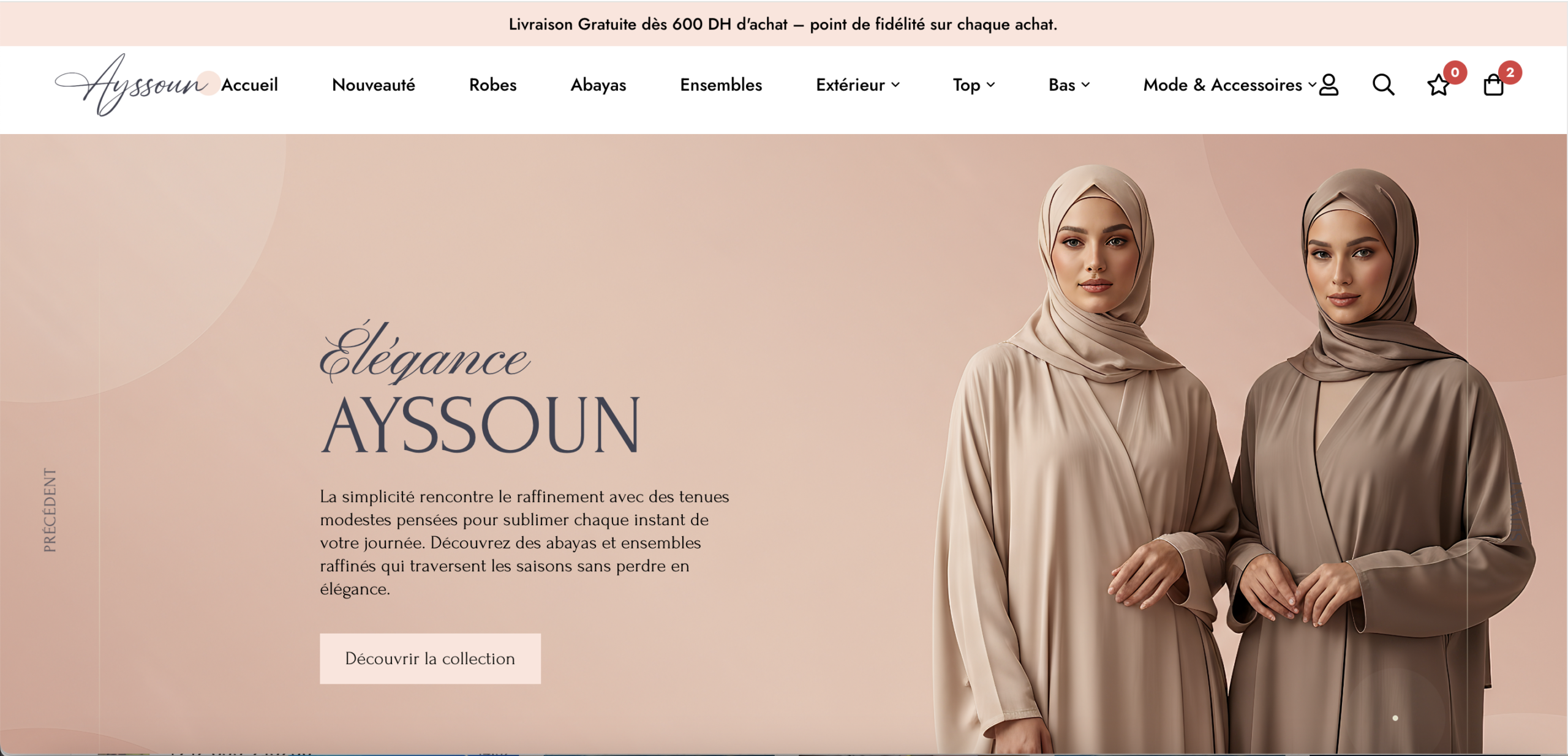Viewport: 1568px width, 756px height.
Task: Open the Abayas category
Action: click(x=598, y=84)
